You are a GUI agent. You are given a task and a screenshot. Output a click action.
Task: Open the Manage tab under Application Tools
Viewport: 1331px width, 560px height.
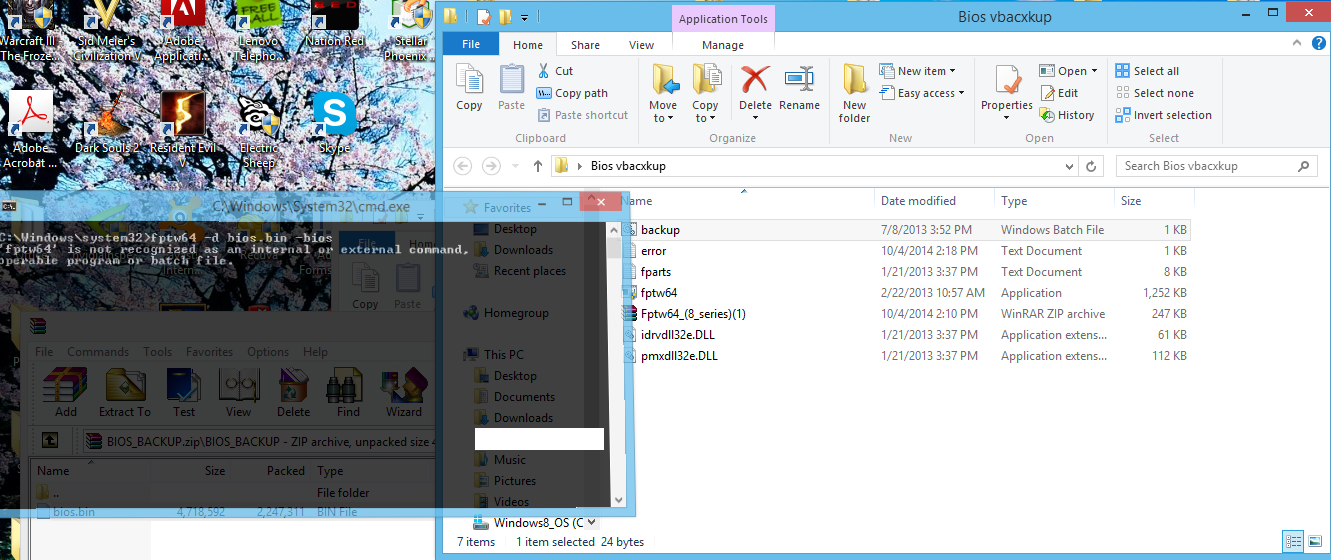click(723, 45)
